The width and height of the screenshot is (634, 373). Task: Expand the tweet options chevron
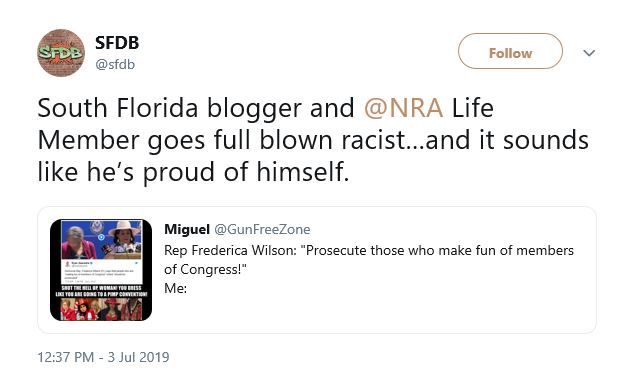tap(589, 53)
